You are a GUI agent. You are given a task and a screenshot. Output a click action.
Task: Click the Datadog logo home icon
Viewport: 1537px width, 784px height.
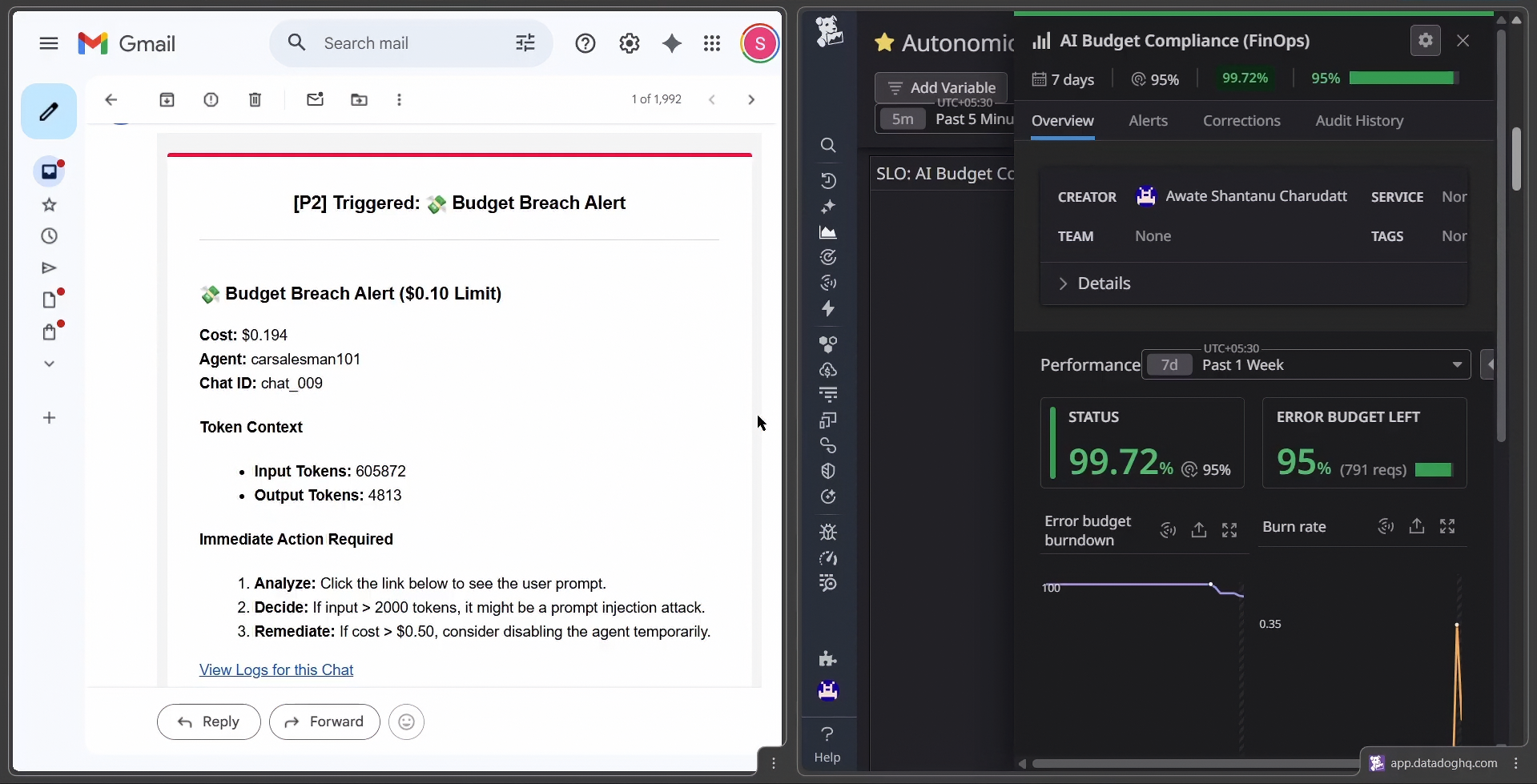828,31
